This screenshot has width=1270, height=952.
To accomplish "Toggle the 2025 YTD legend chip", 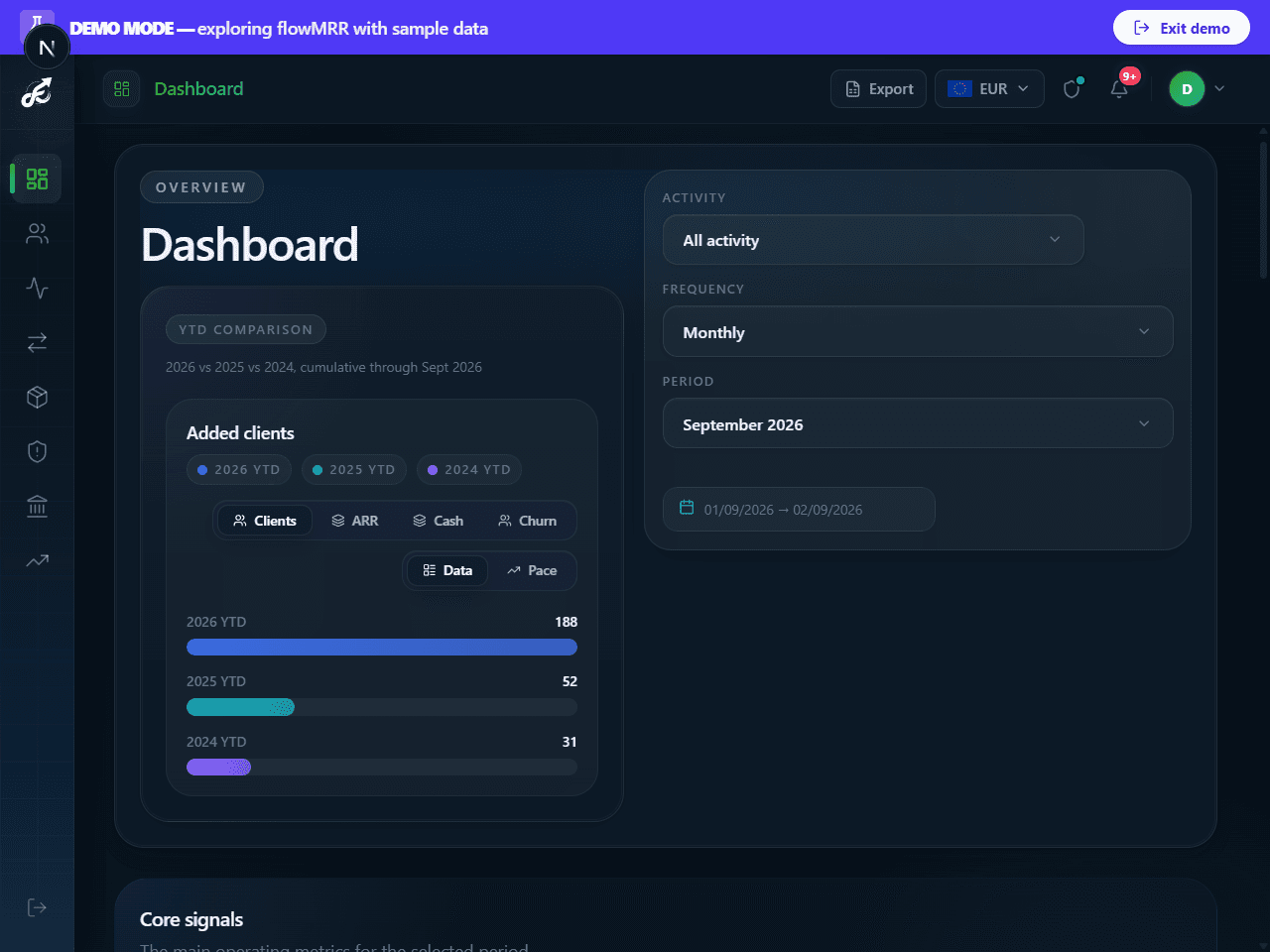I will pyautogui.click(x=354, y=469).
